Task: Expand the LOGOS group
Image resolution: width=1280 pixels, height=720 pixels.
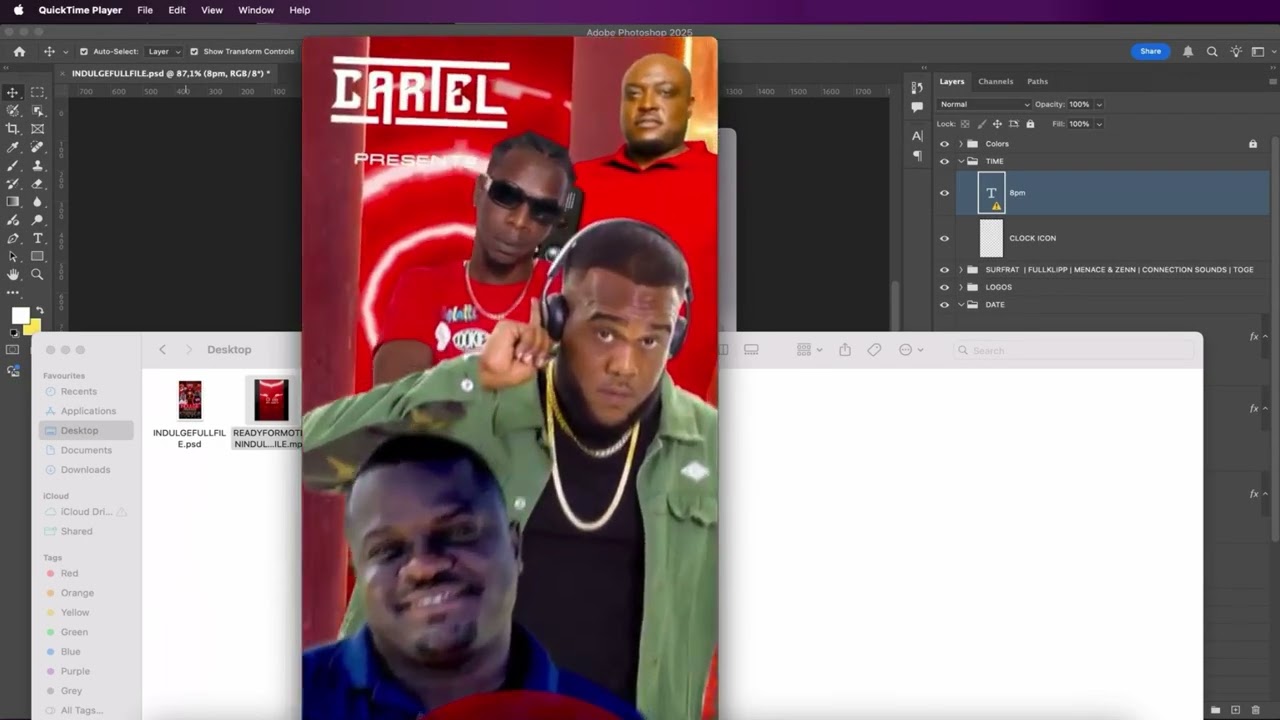Action: (x=961, y=287)
